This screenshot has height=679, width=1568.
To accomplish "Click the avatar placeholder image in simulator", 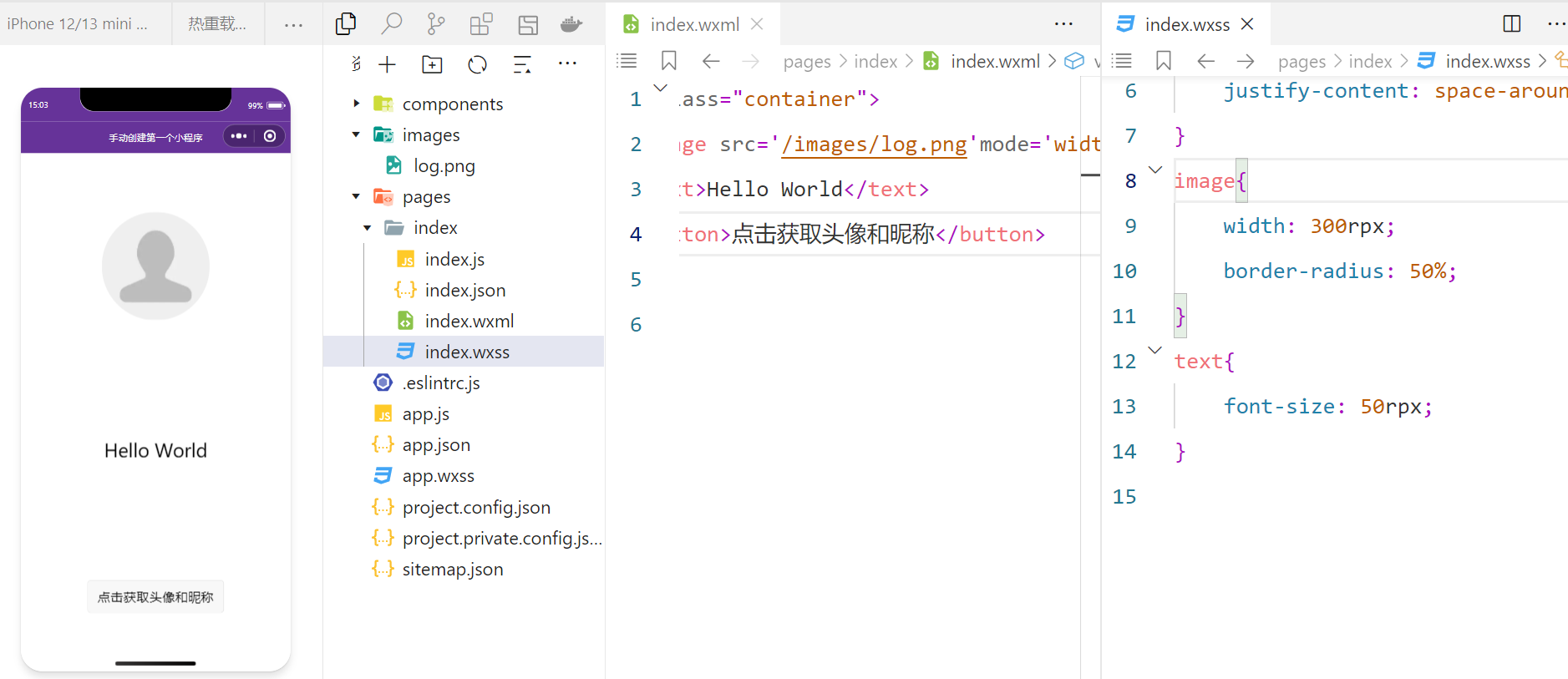I will click(x=155, y=266).
